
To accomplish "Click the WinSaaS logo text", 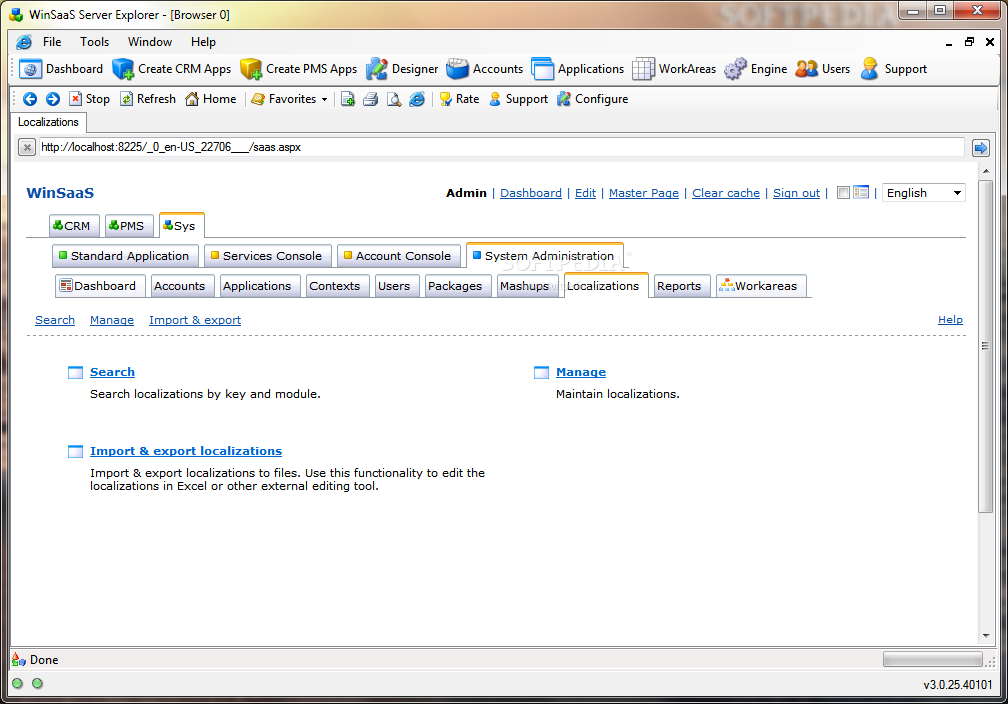I will [60, 193].
